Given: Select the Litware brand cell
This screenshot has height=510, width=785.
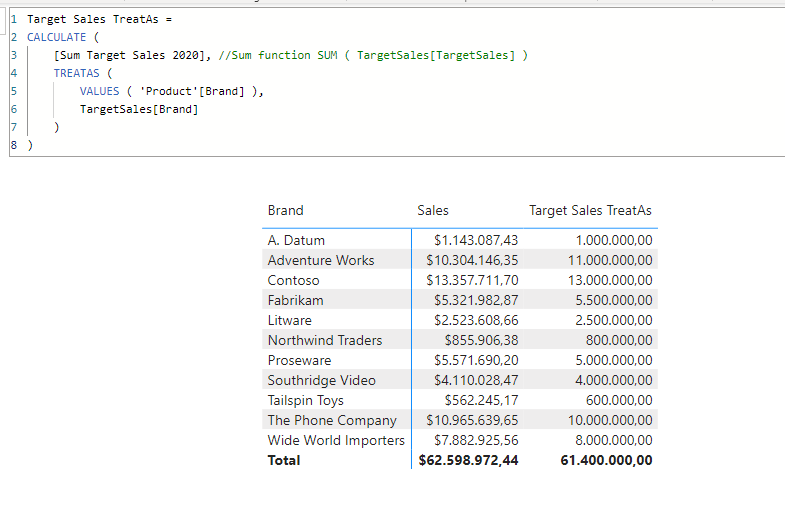Looking at the screenshot, I should coord(289,320).
